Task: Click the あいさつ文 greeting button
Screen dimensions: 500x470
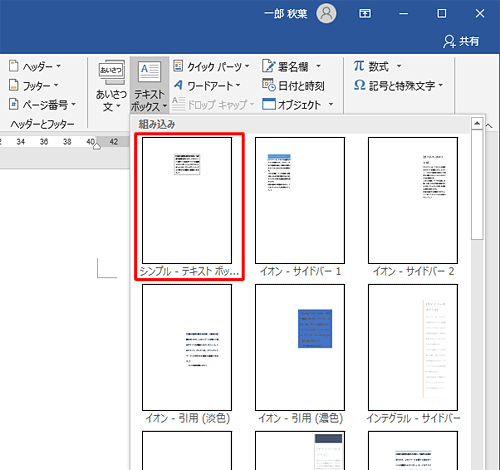Action: point(111,86)
